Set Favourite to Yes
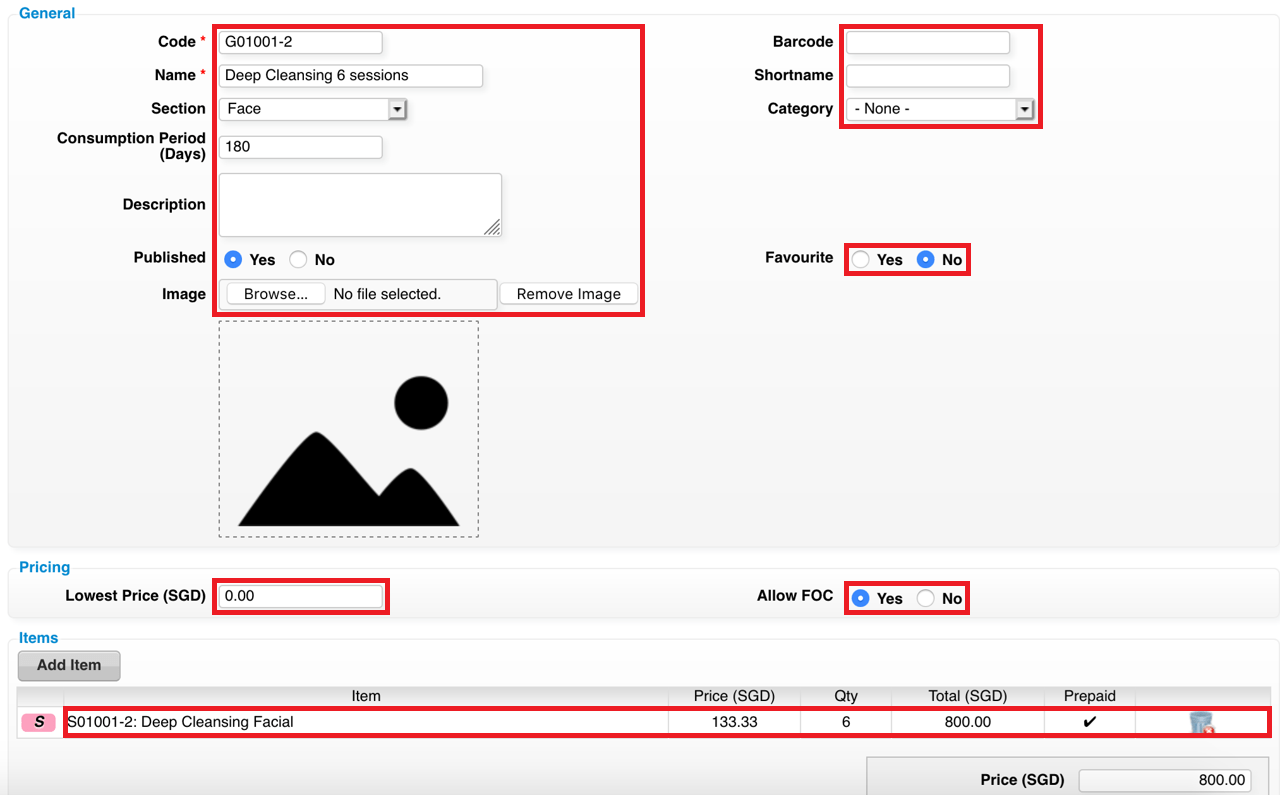 860,259
